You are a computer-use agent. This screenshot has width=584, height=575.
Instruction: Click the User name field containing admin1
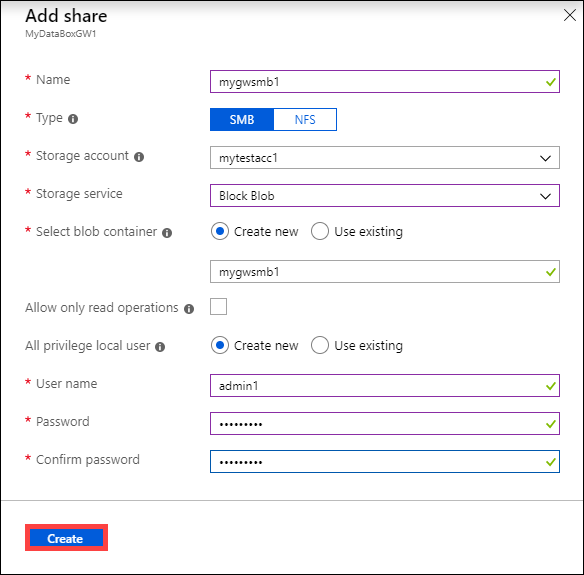(385, 385)
